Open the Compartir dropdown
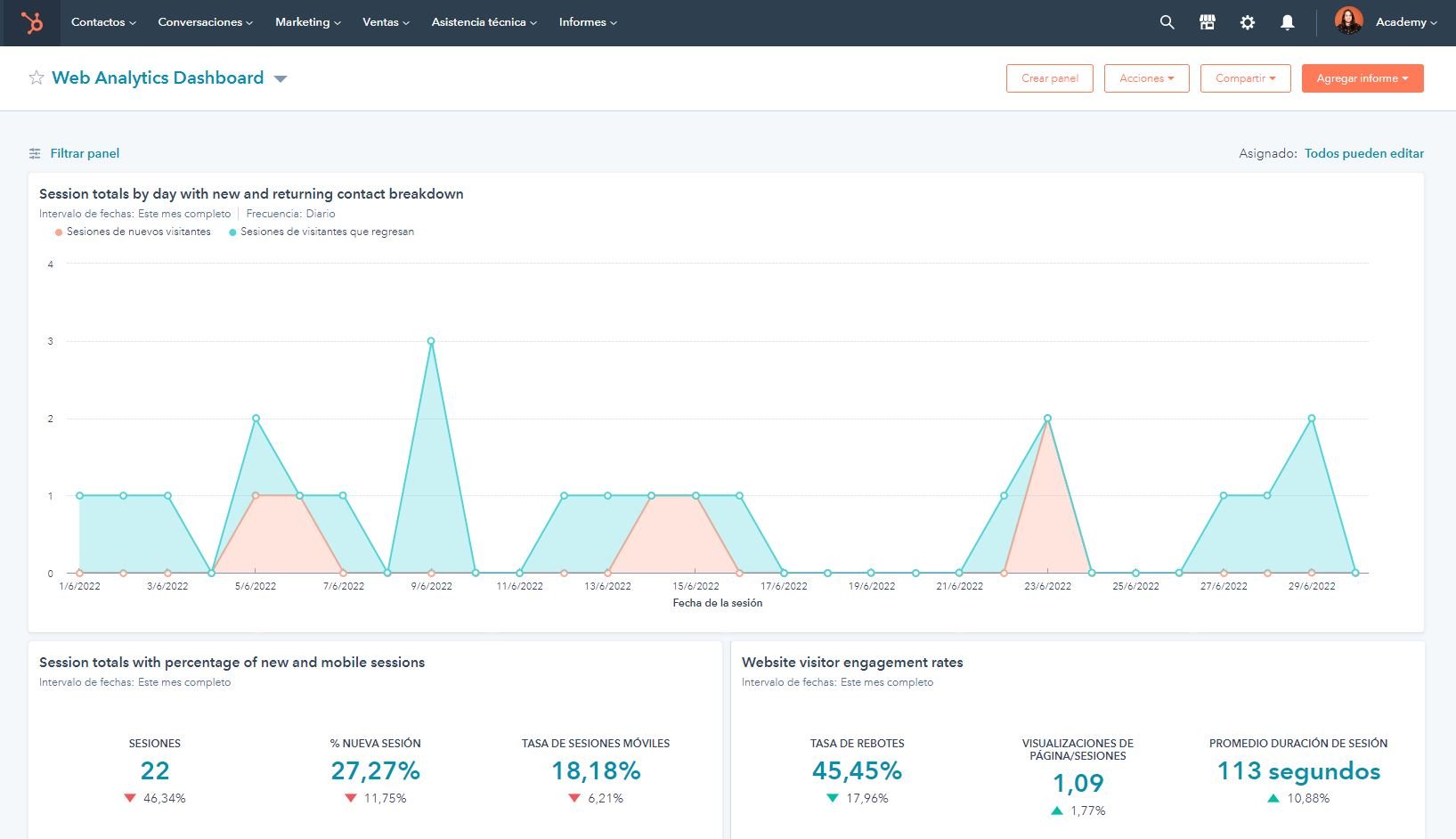This screenshot has width=1456, height=839. (1245, 78)
